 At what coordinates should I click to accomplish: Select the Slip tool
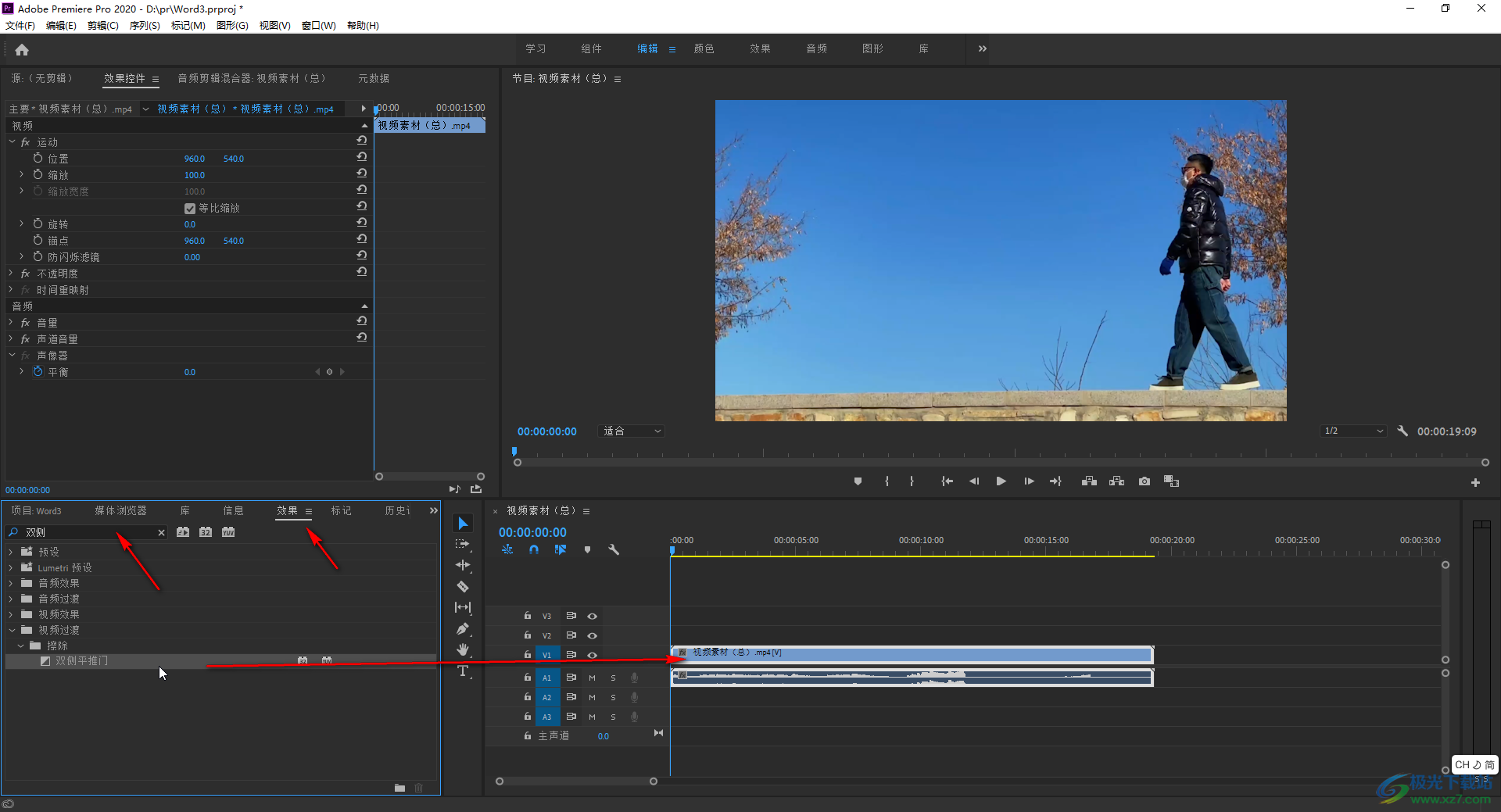tap(463, 607)
